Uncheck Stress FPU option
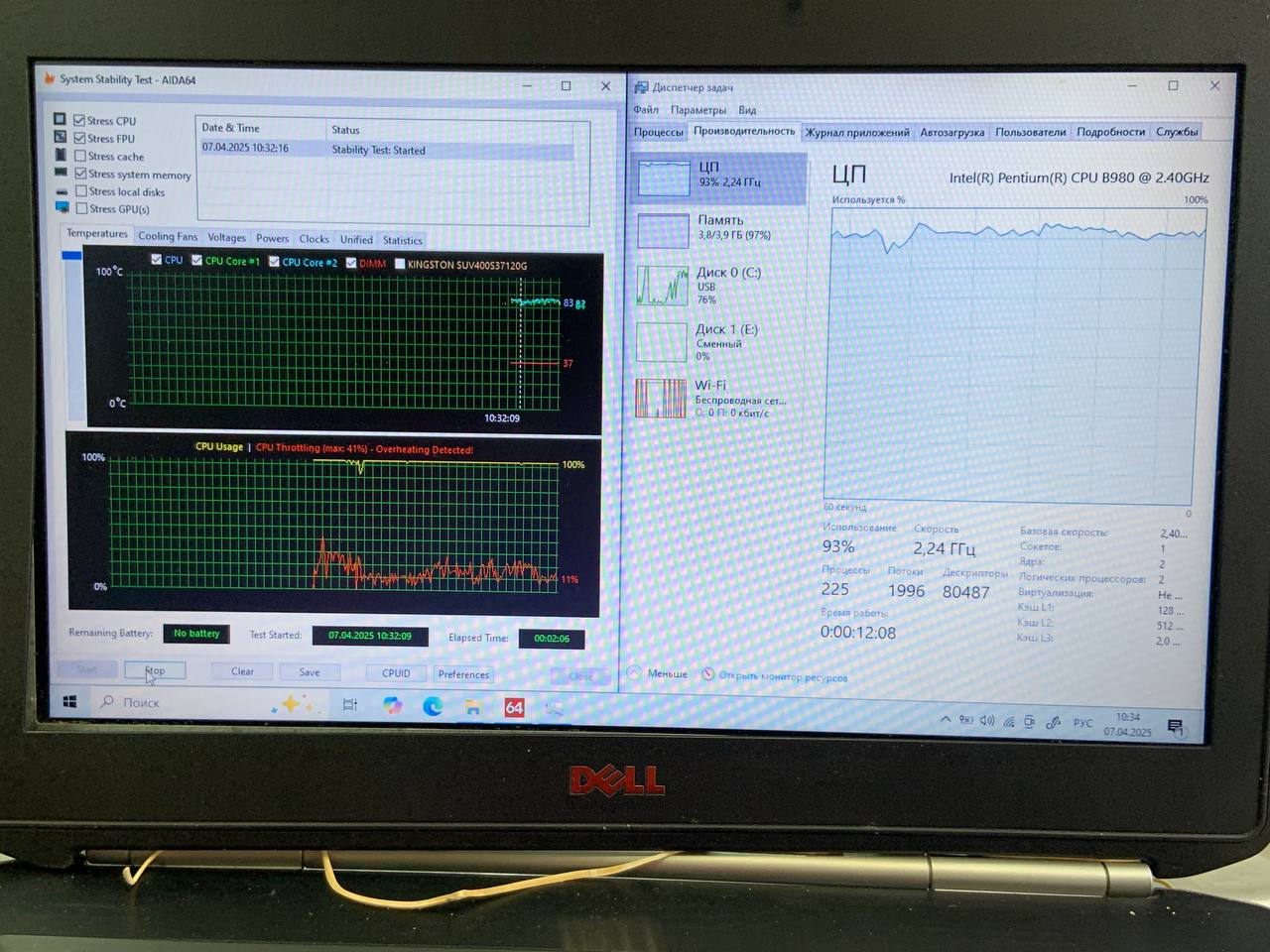 click(80, 138)
